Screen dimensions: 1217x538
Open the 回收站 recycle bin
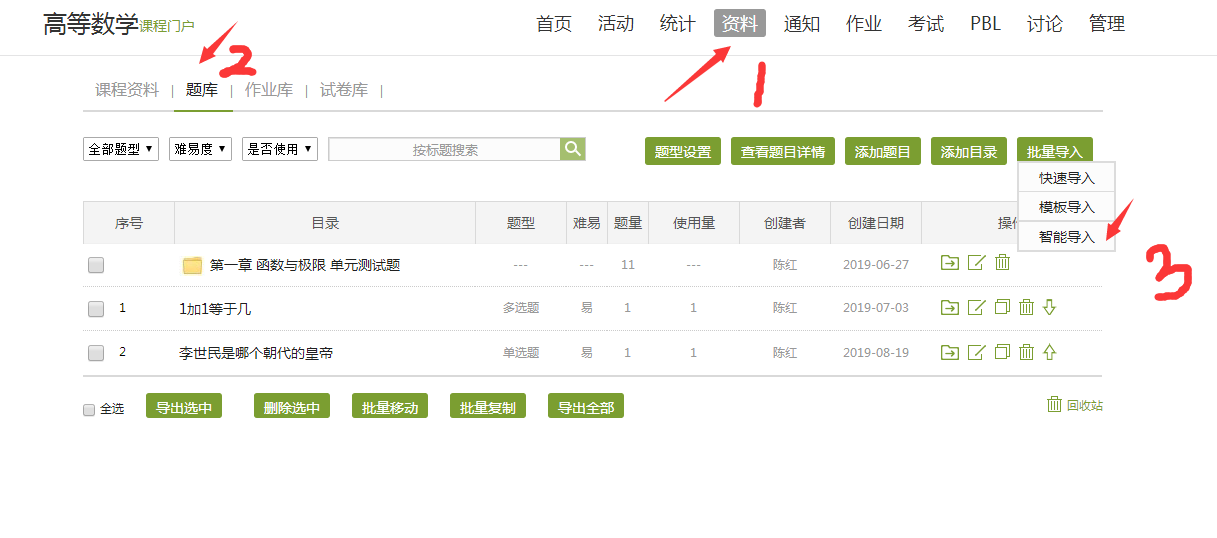point(1075,405)
